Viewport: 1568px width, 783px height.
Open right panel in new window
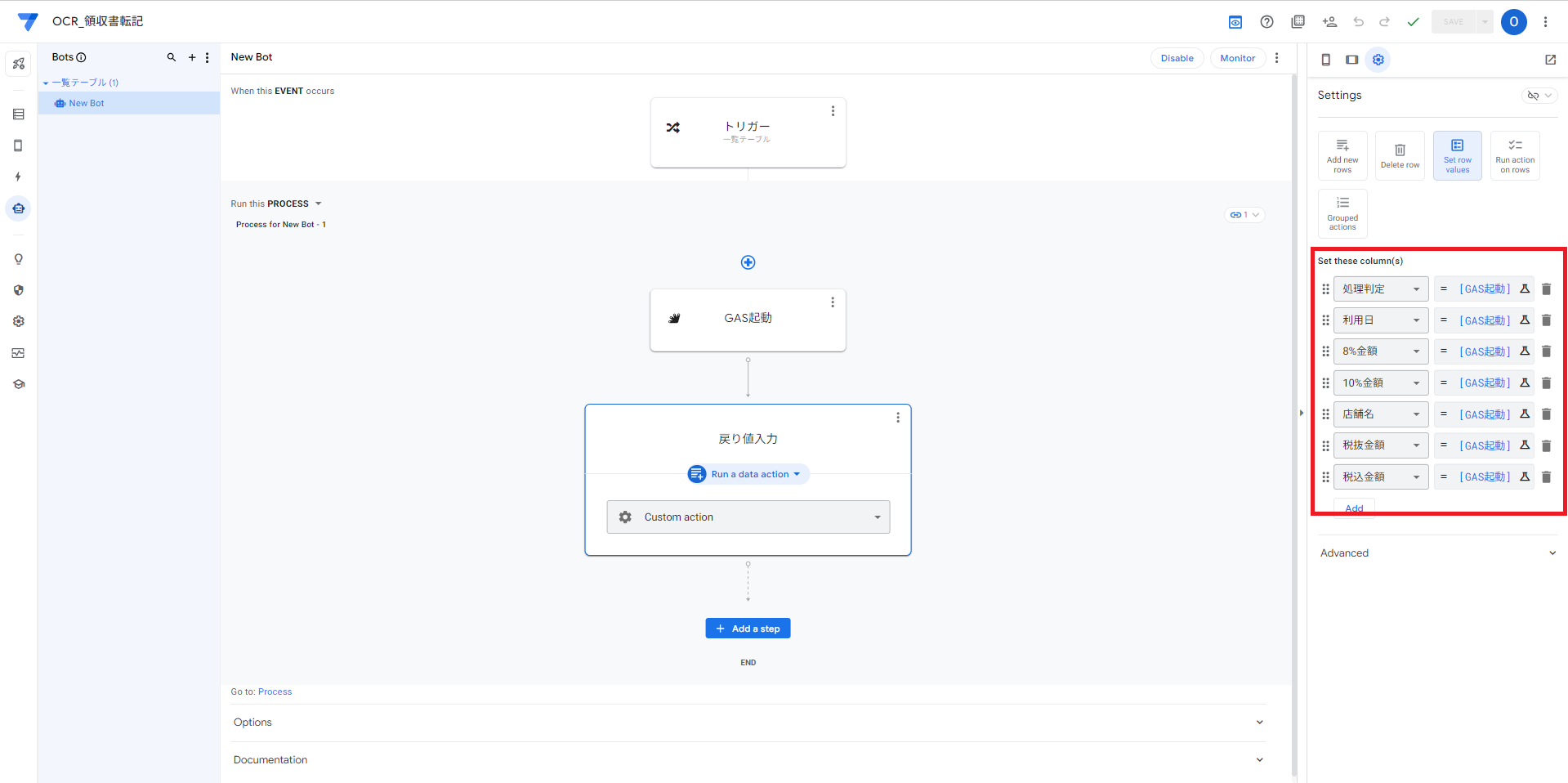1550,60
